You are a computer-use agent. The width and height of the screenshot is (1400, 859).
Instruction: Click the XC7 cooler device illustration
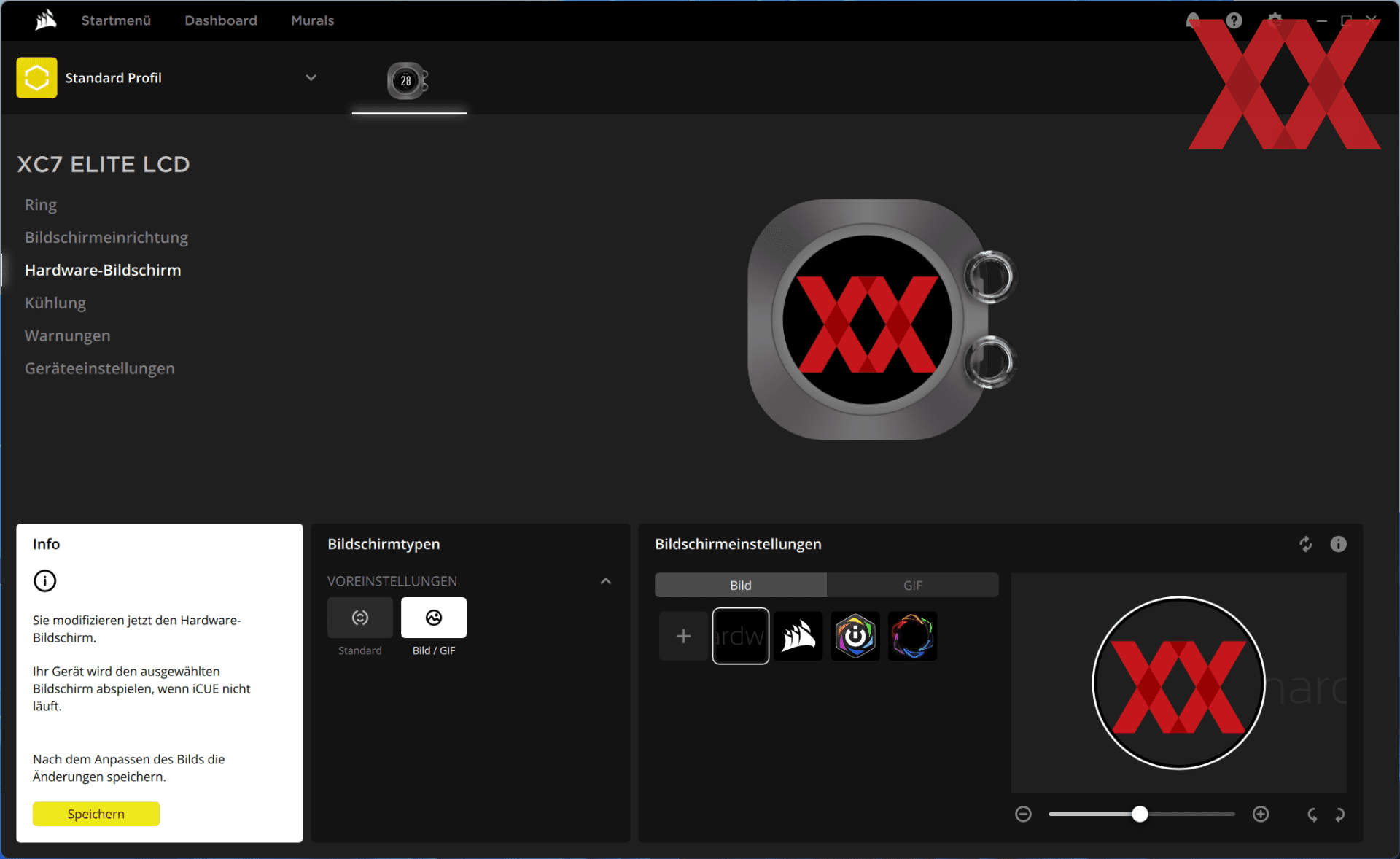(881, 319)
